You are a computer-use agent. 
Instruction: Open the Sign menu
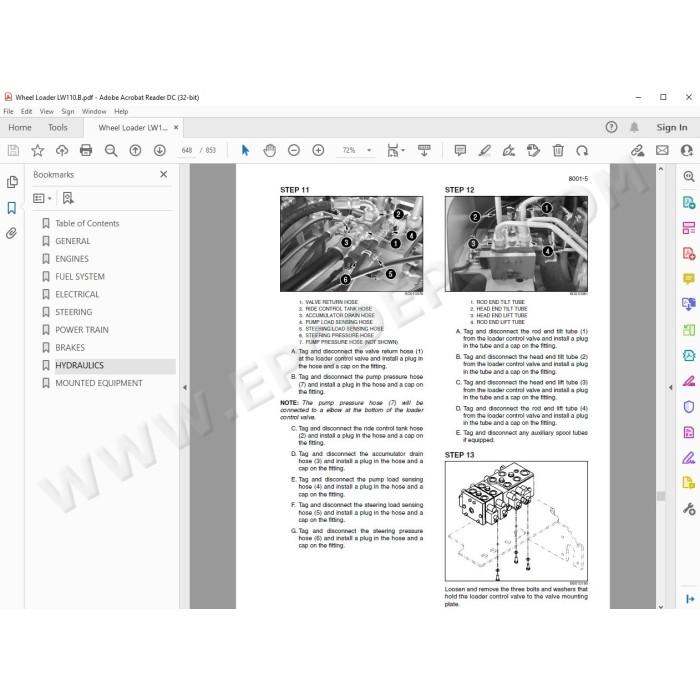click(x=68, y=112)
